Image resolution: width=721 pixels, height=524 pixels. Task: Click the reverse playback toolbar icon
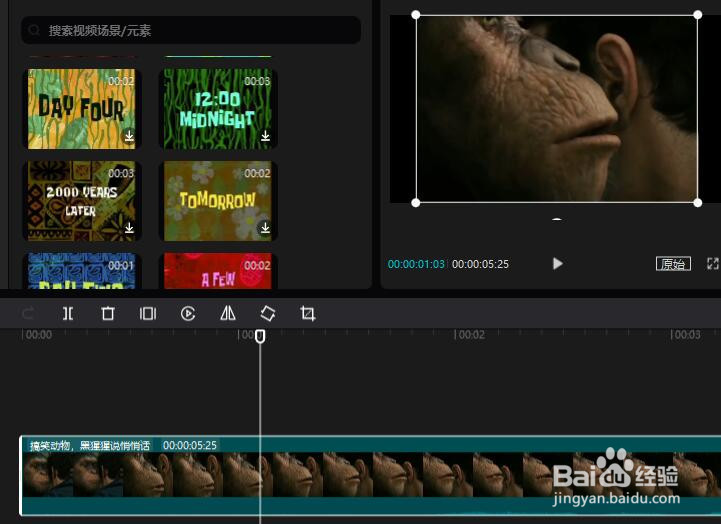click(x=188, y=313)
